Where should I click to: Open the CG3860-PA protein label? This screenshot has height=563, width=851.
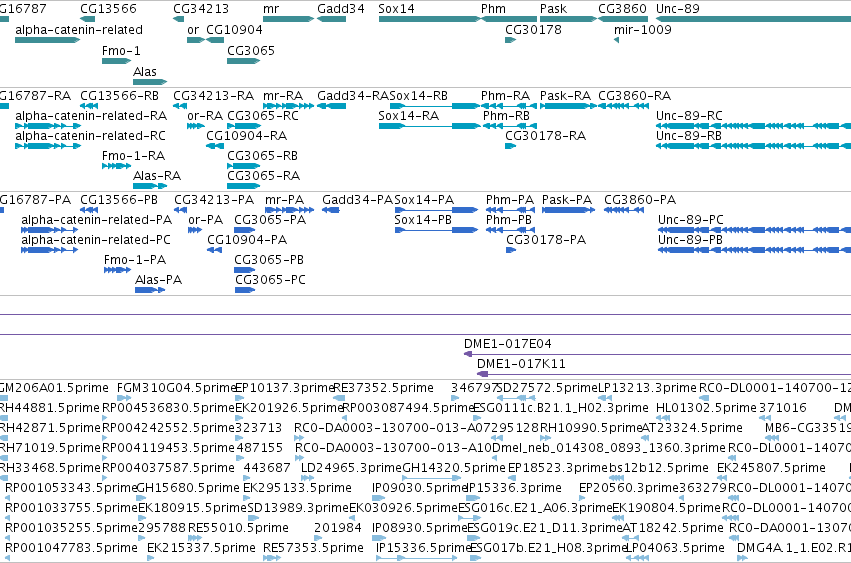pos(640,200)
